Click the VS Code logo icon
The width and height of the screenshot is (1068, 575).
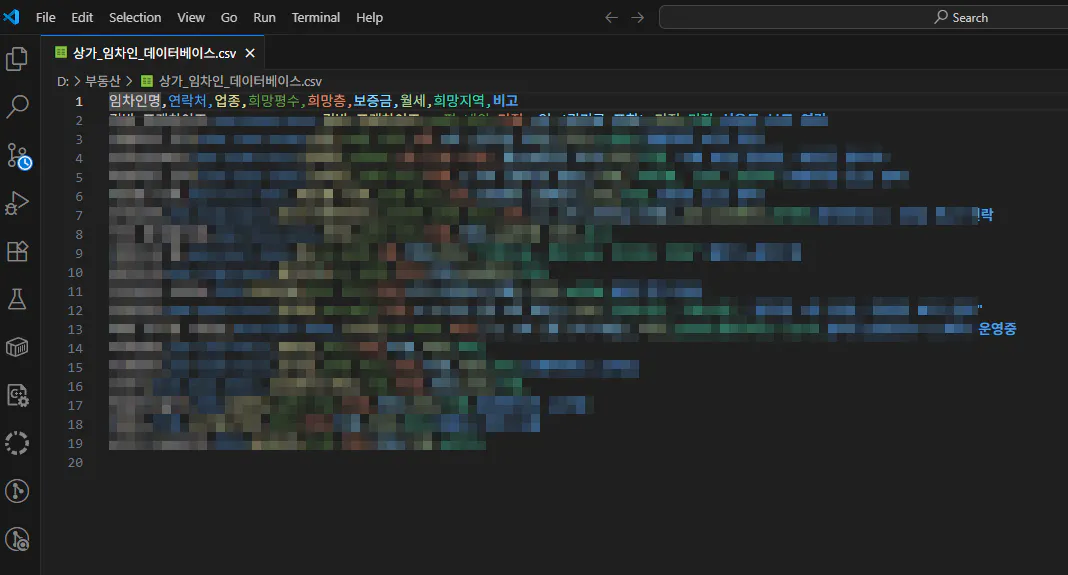(12, 17)
